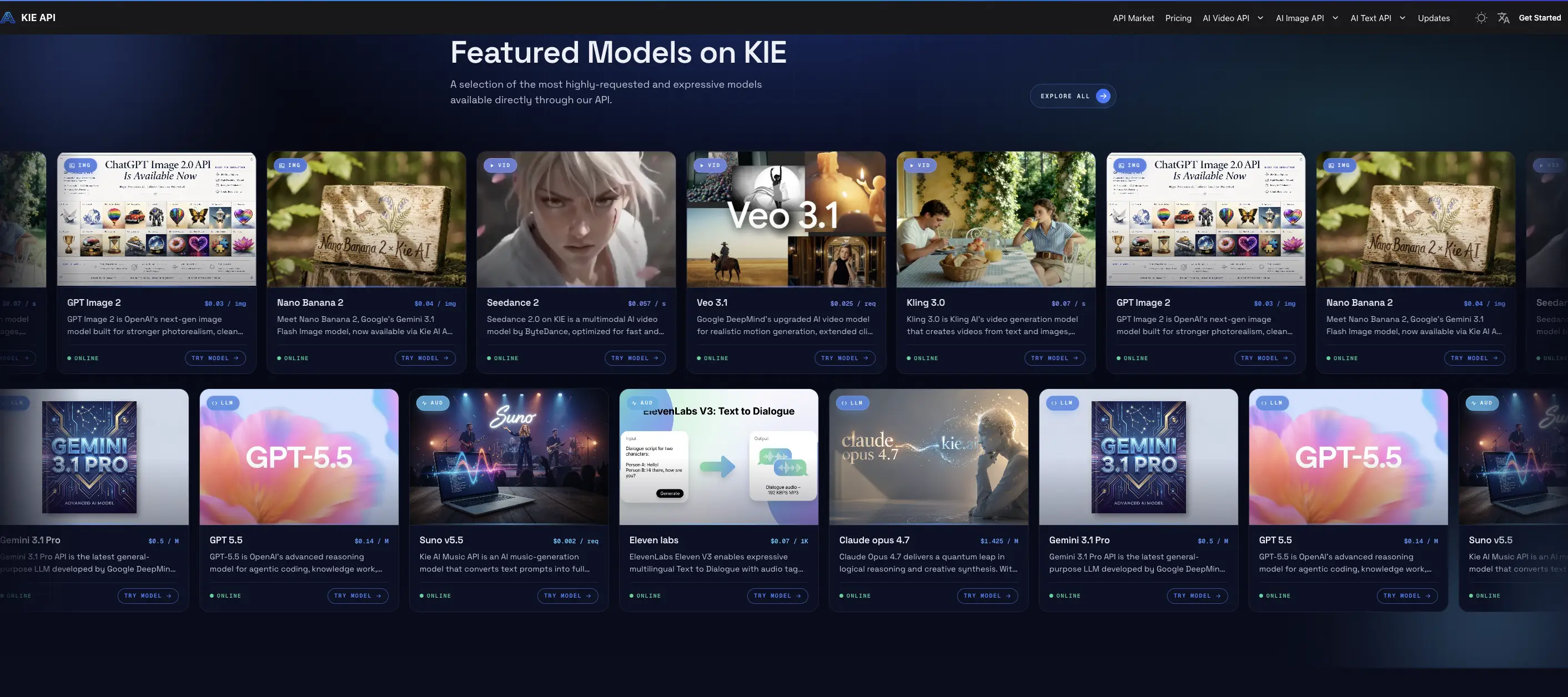Click the Kling 3.0 card title
The width and height of the screenshot is (1568, 697).
tap(925, 303)
